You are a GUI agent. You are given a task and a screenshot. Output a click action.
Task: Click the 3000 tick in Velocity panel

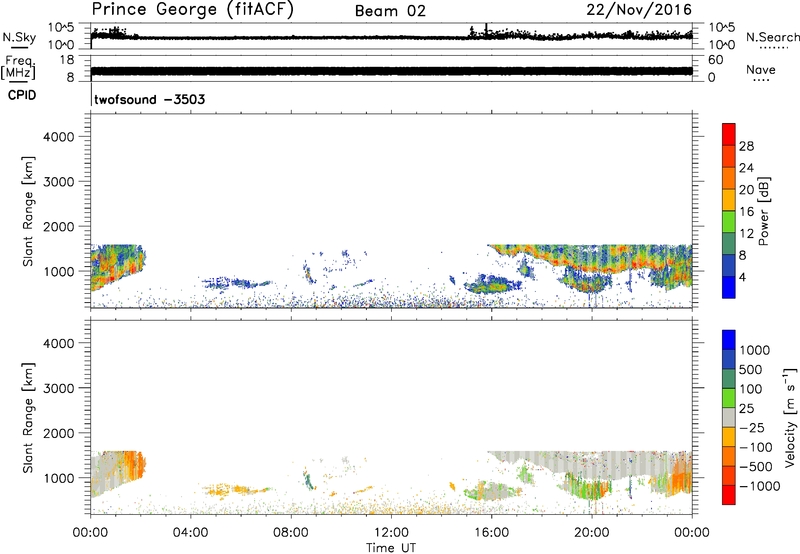tap(59, 388)
